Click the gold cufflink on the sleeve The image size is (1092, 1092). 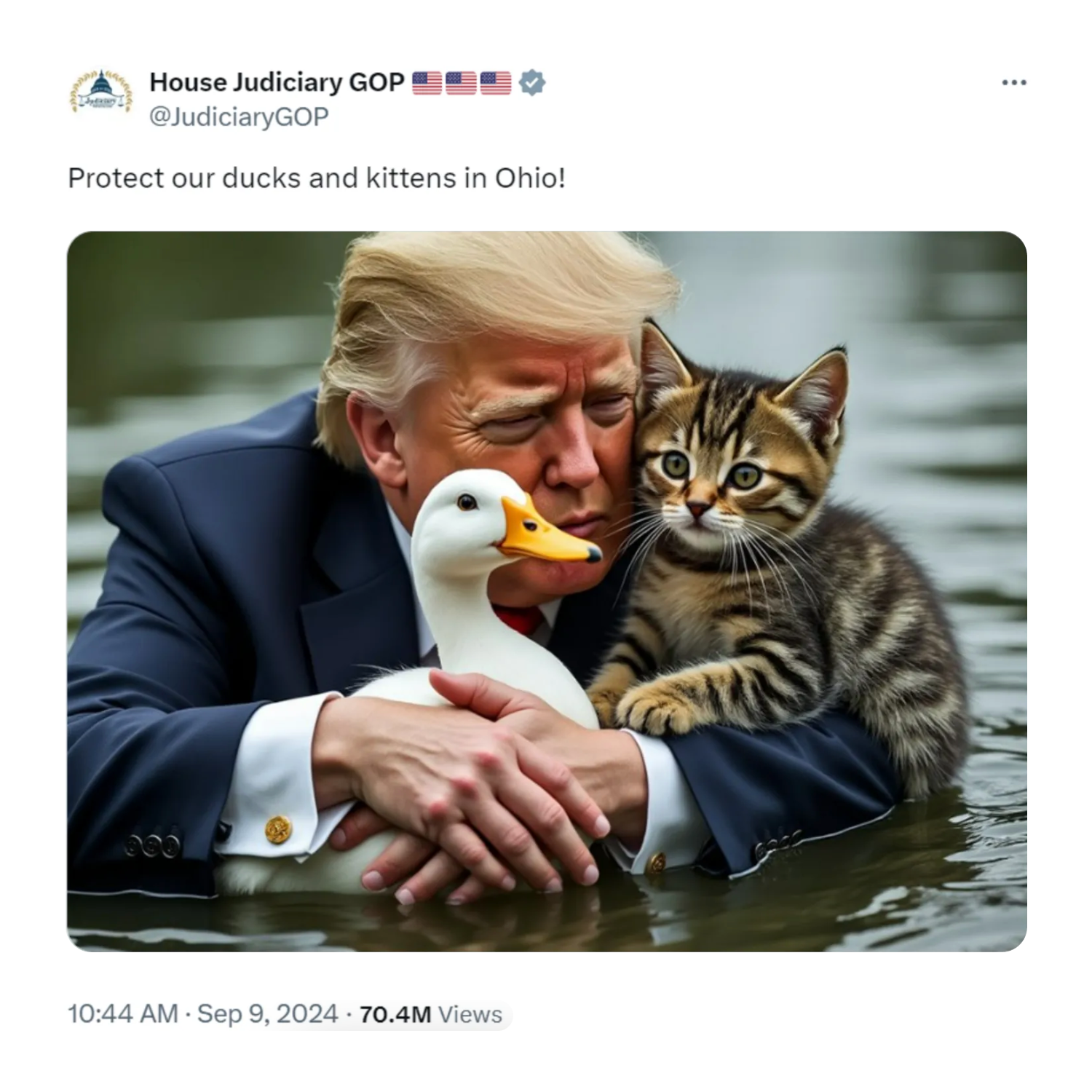[278, 829]
